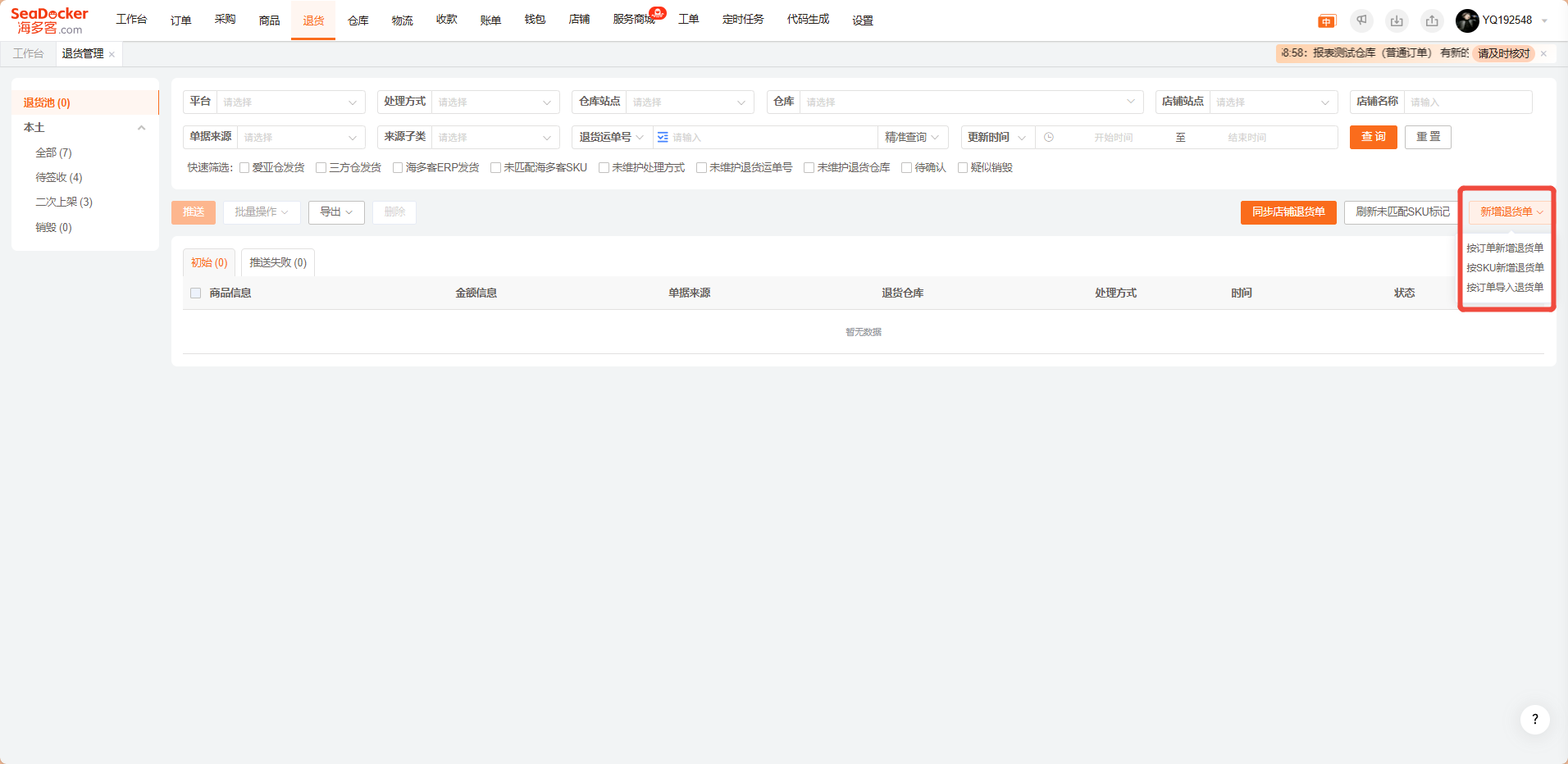Check the 未维护退货仓库 filter
The width and height of the screenshot is (1568, 764).
[x=809, y=168]
